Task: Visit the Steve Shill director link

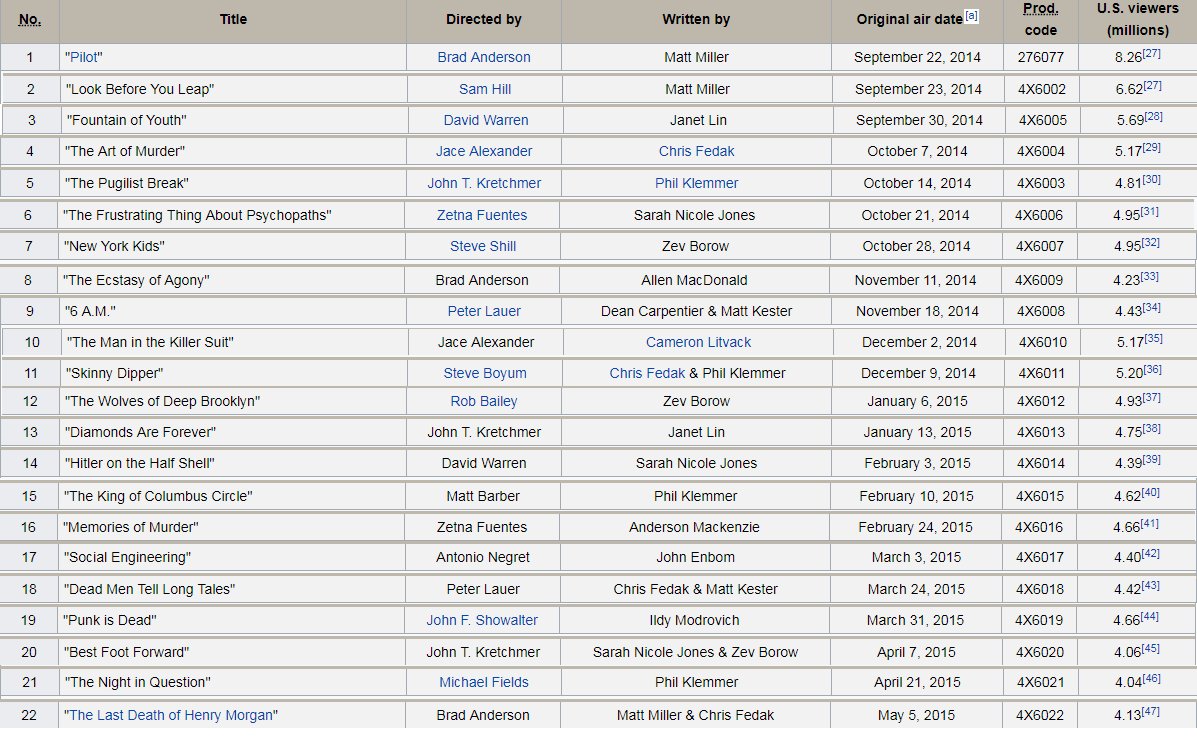Action: coord(482,247)
